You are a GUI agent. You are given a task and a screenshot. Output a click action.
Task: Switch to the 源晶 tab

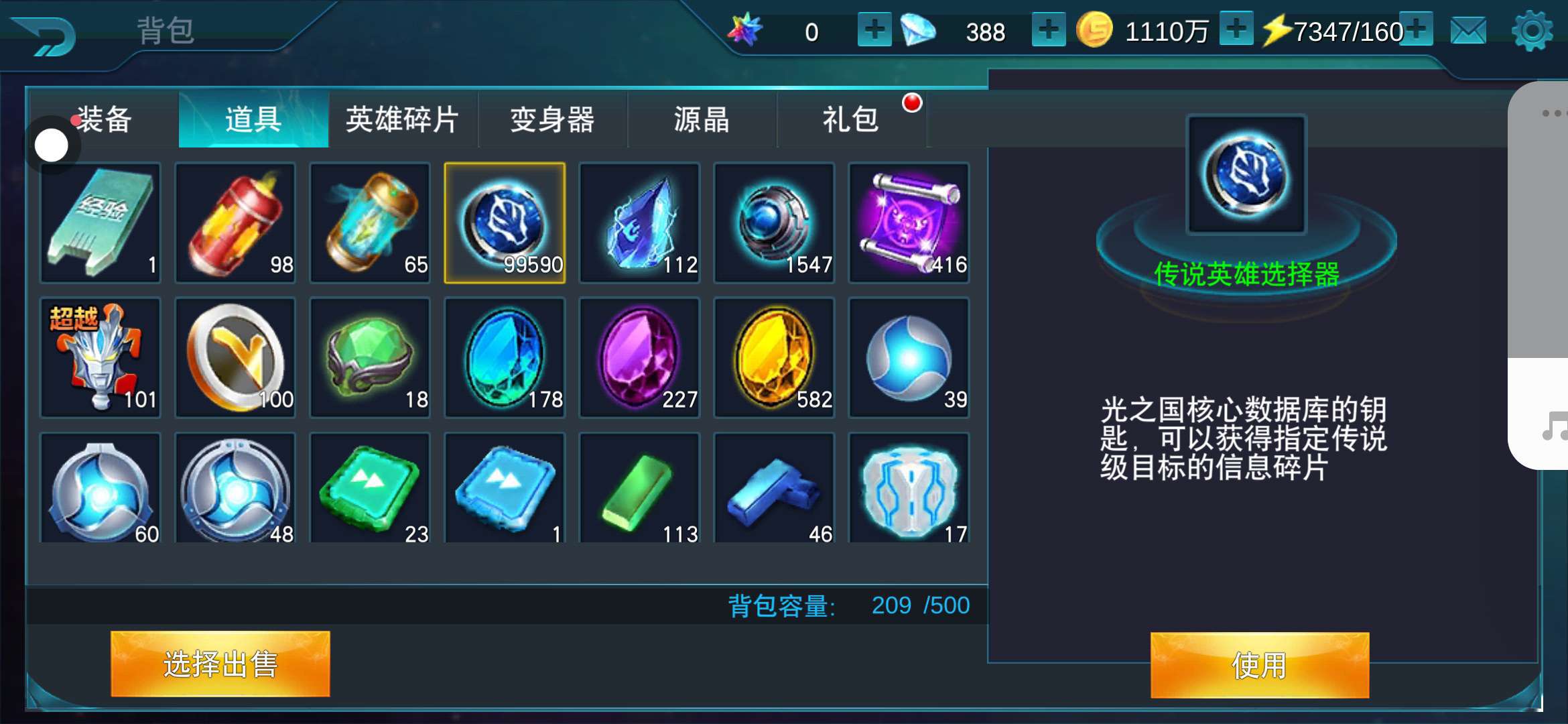(702, 119)
